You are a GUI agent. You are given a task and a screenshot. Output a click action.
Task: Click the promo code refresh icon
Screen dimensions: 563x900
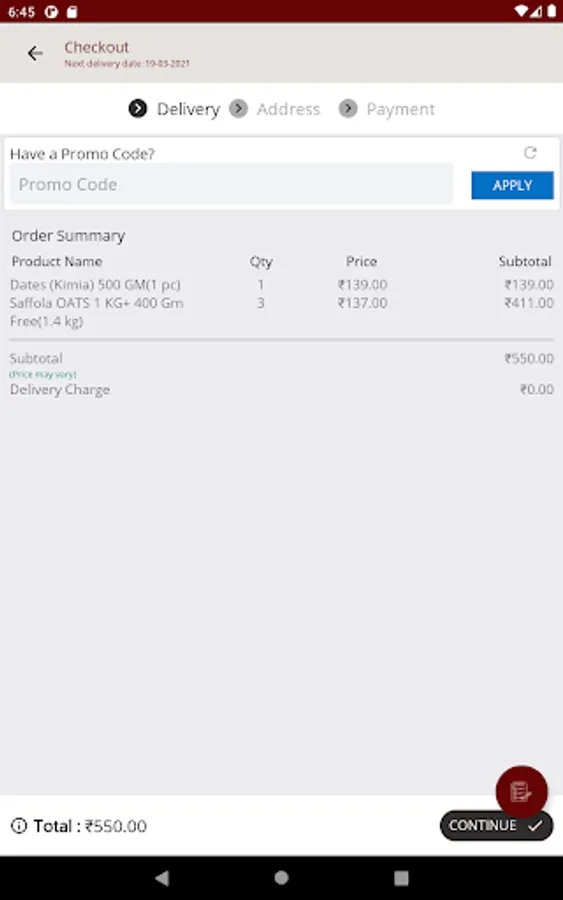tap(530, 153)
